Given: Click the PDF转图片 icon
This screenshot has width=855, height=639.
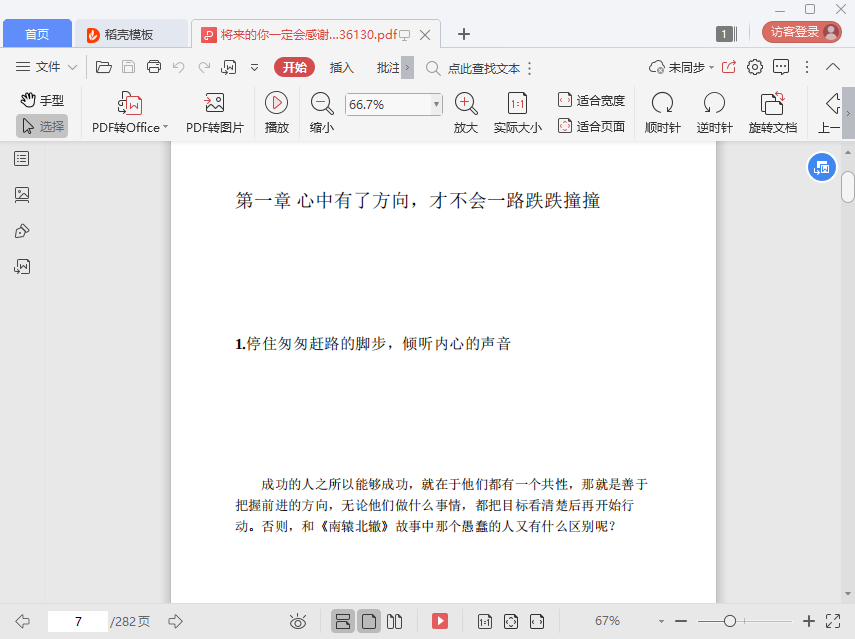Looking at the screenshot, I should coord(214,103).
